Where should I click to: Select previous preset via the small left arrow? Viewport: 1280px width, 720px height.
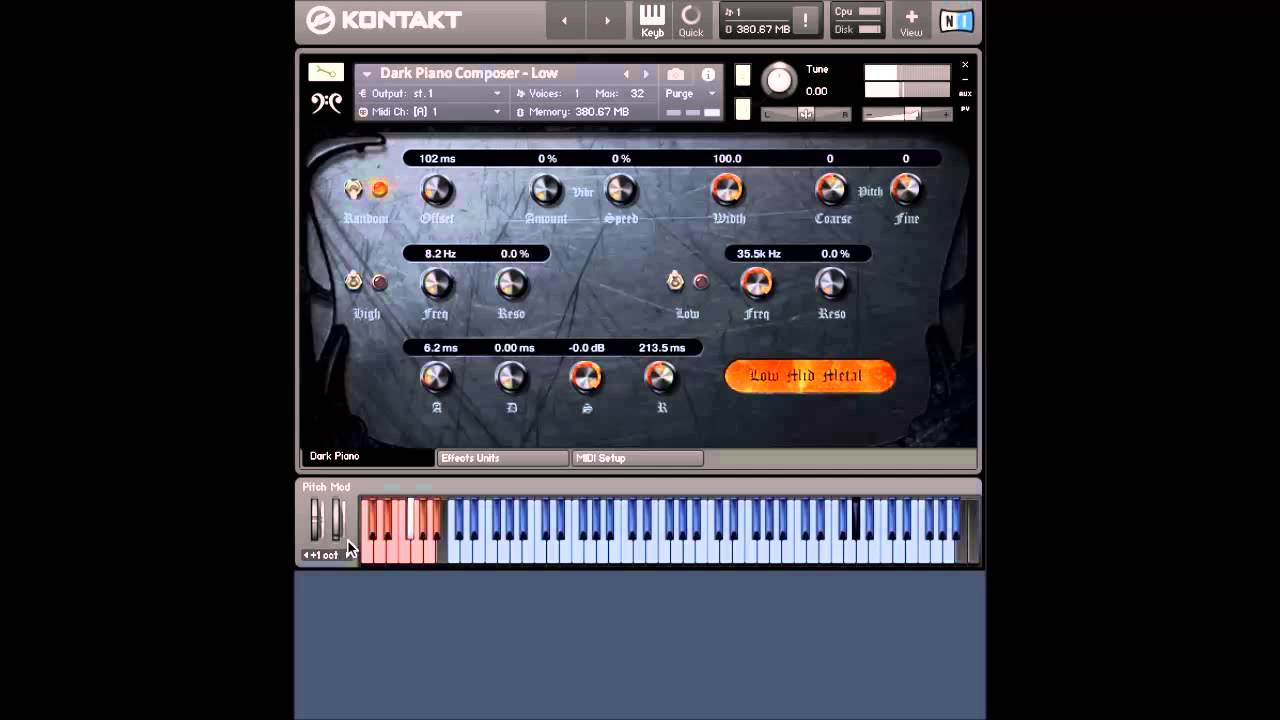(627, 74)
